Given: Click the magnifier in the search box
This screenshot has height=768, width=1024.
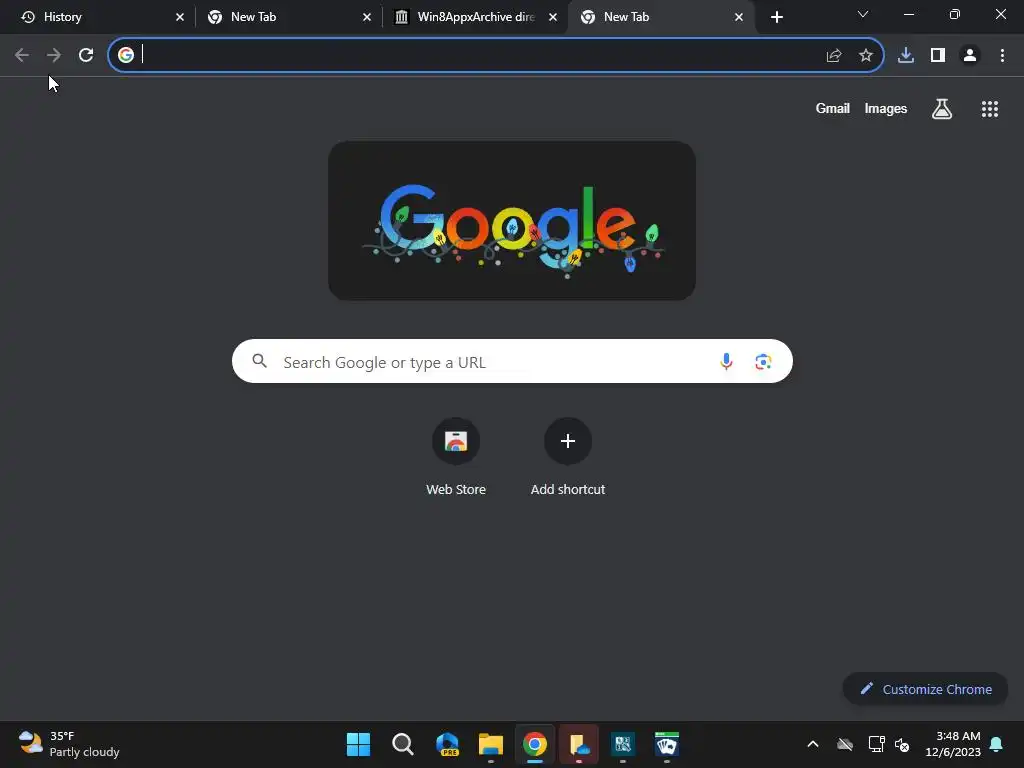Looking at the screenshot, I should coord(259,360).
